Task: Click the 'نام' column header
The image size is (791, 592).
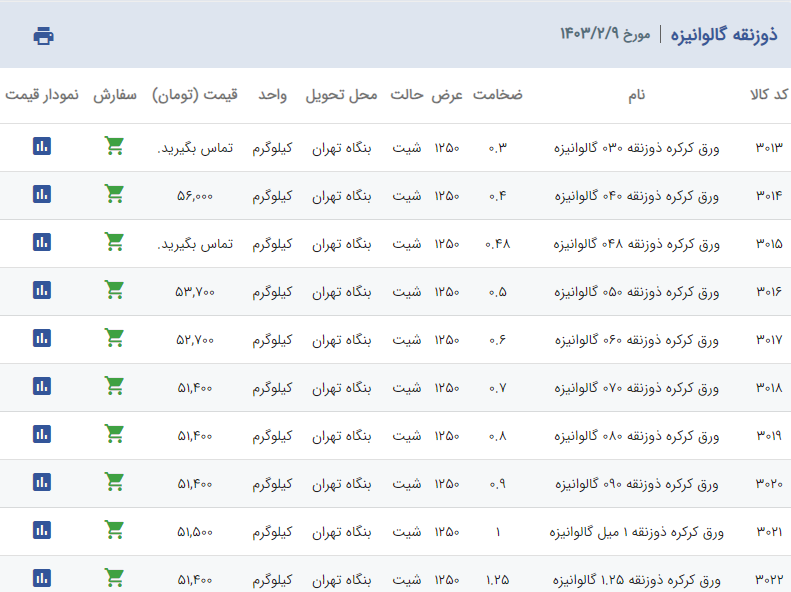Action: pos(636,95)
